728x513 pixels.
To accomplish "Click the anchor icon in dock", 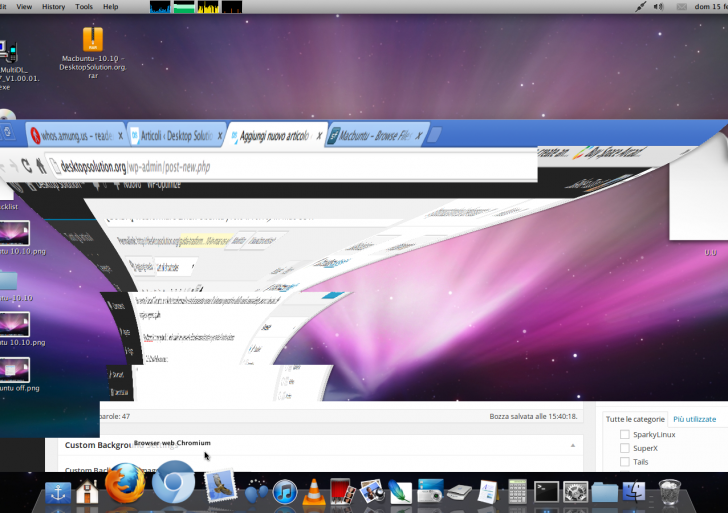I will (57, 492).
